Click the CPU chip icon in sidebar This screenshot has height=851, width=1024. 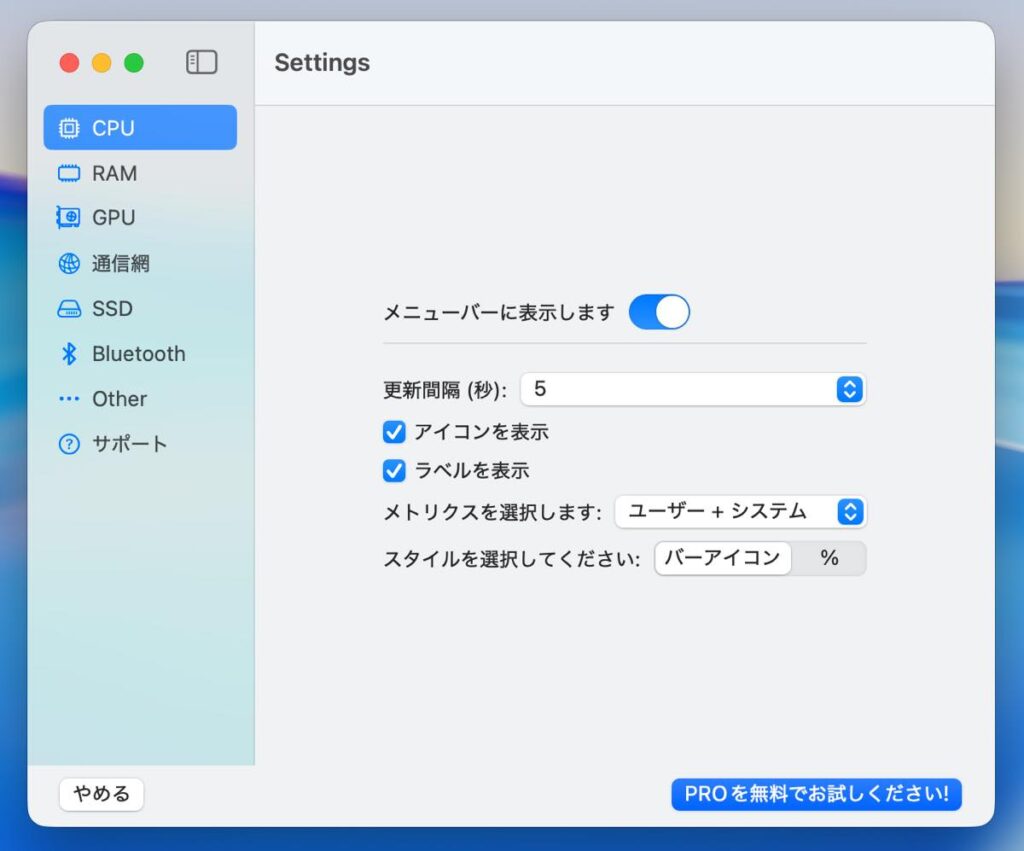point(69,128)
